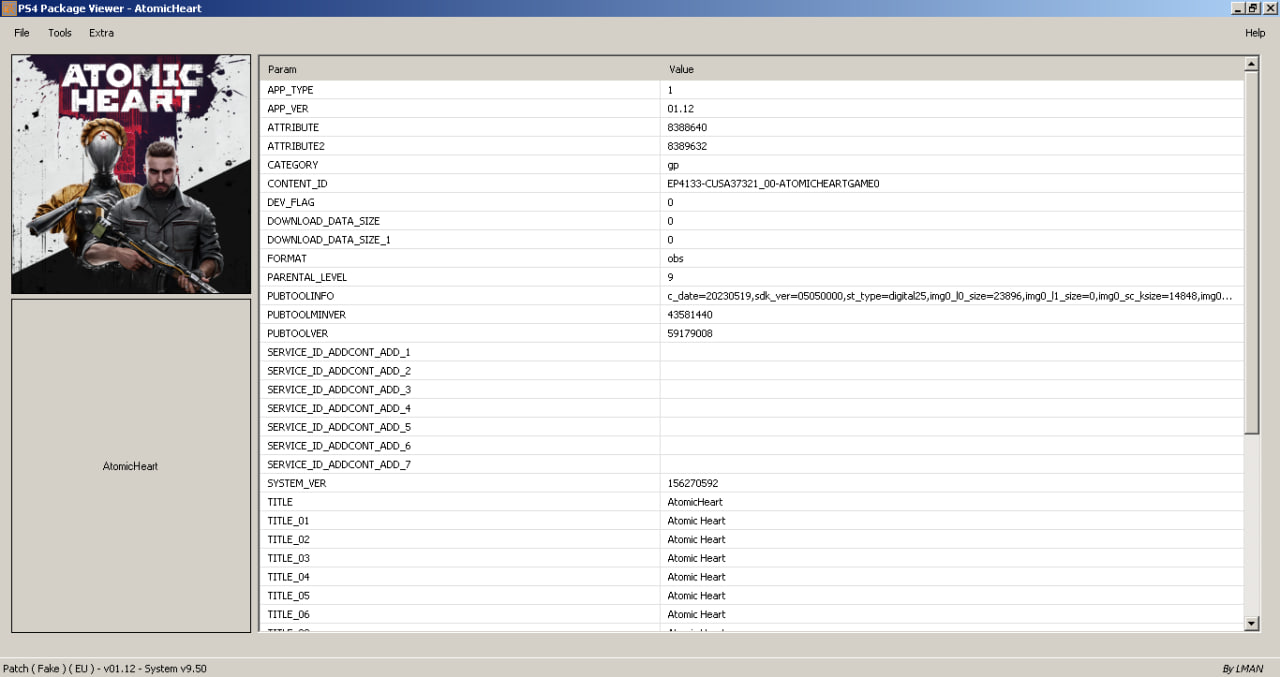Image resolution: width=1280 pixels, height=677 pixels.
Task: Select the FORMAT parameter cell
Action: (x=460, y=259)
